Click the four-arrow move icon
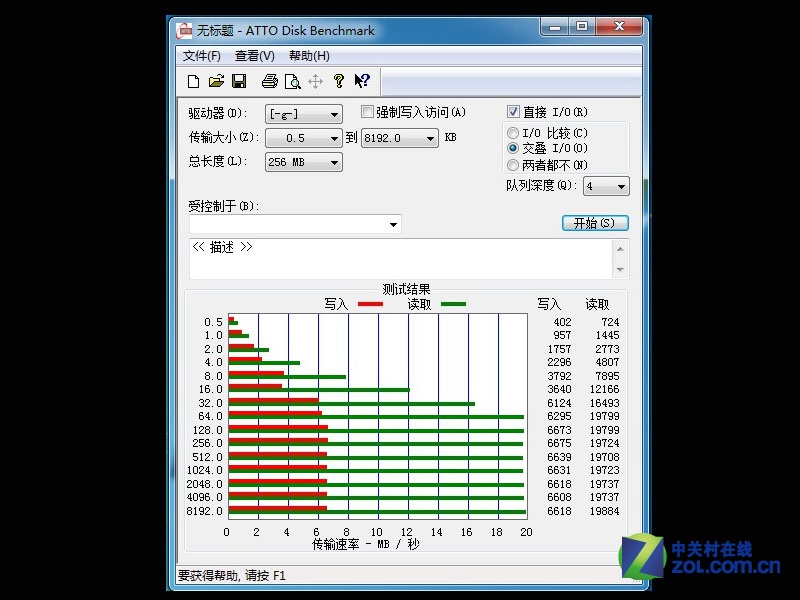 315,81
